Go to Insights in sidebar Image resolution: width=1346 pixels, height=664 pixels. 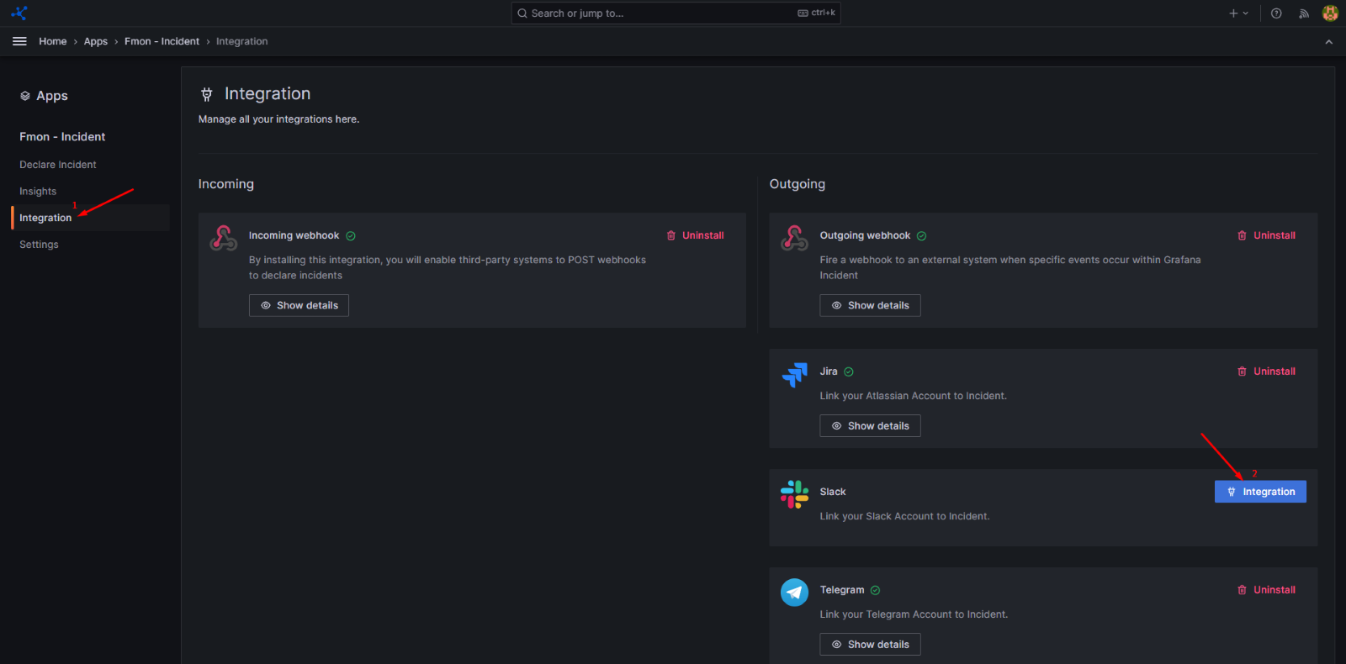click(x=38, y=191)
